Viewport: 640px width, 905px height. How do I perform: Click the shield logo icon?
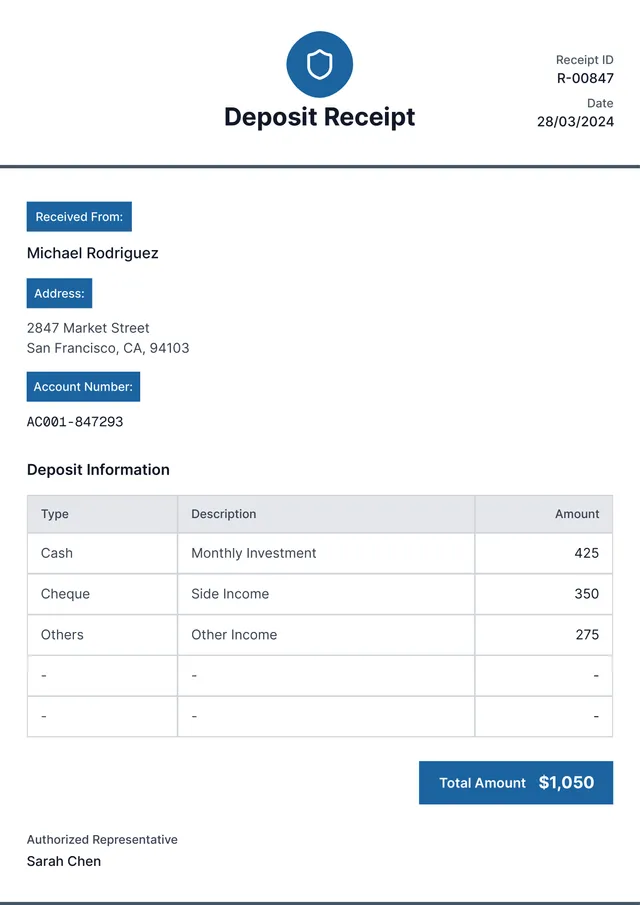[x=319, y=65]
